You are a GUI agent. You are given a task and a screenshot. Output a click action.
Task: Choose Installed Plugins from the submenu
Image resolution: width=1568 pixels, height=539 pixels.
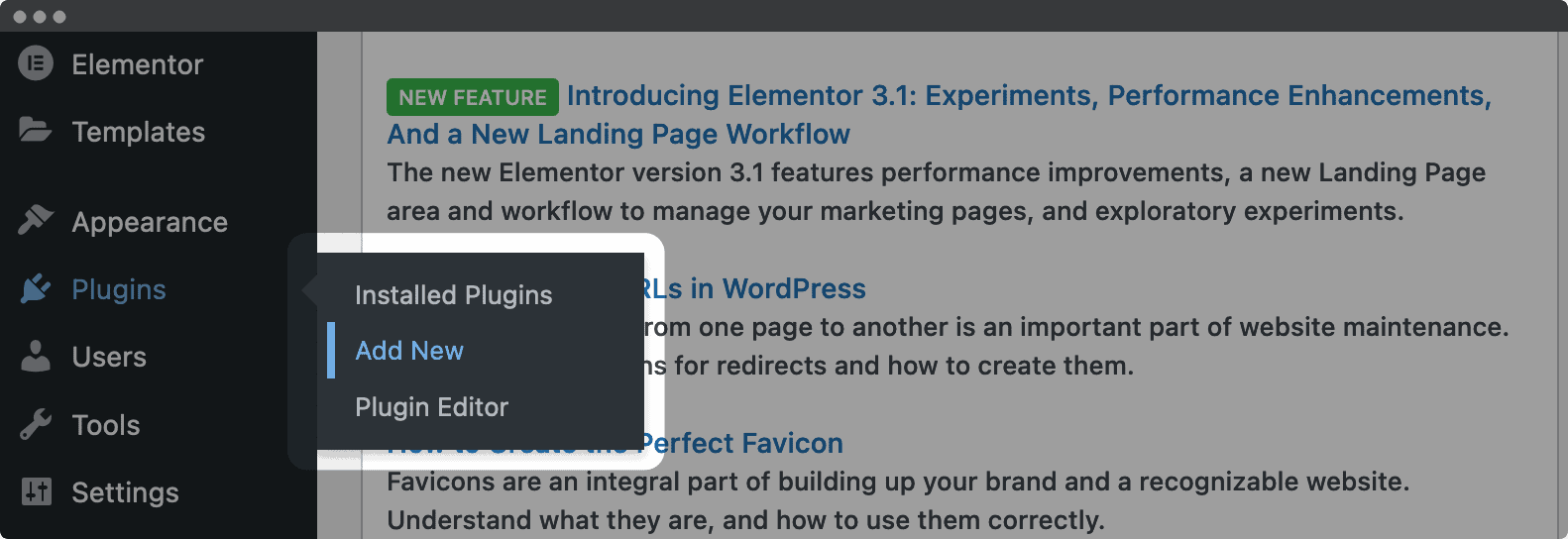(454, 295)
